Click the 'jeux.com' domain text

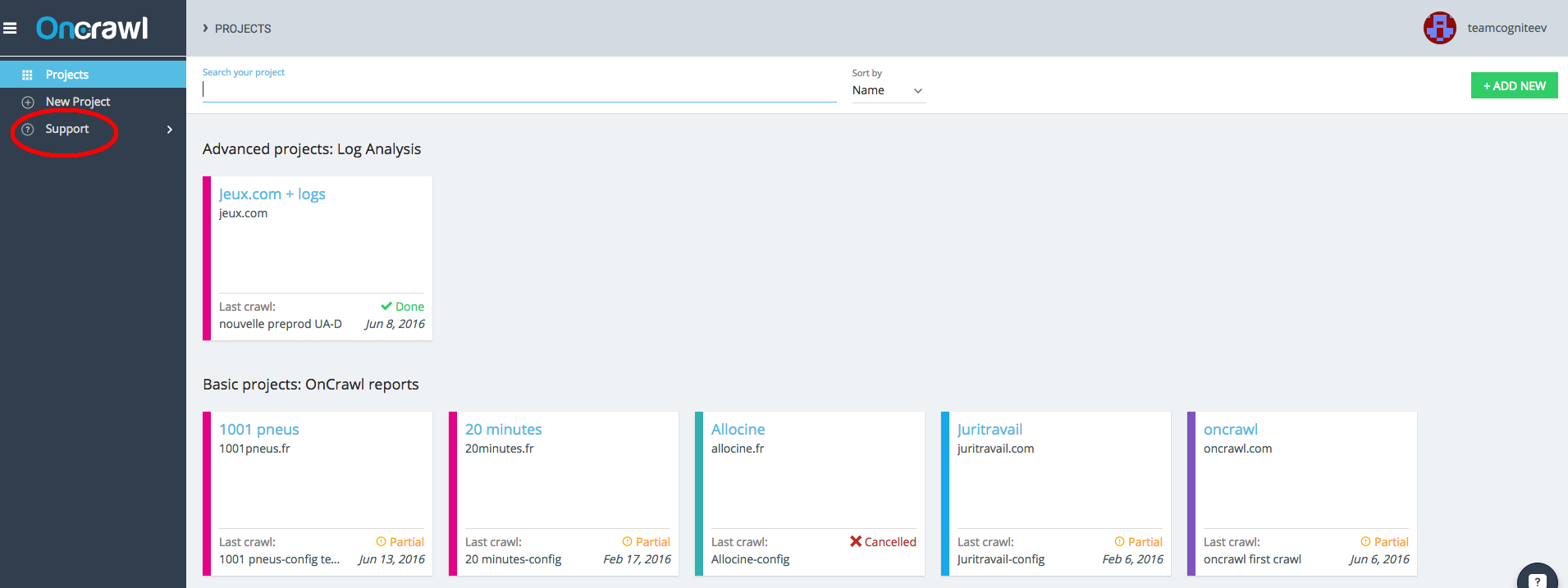(x=243, y=213)
